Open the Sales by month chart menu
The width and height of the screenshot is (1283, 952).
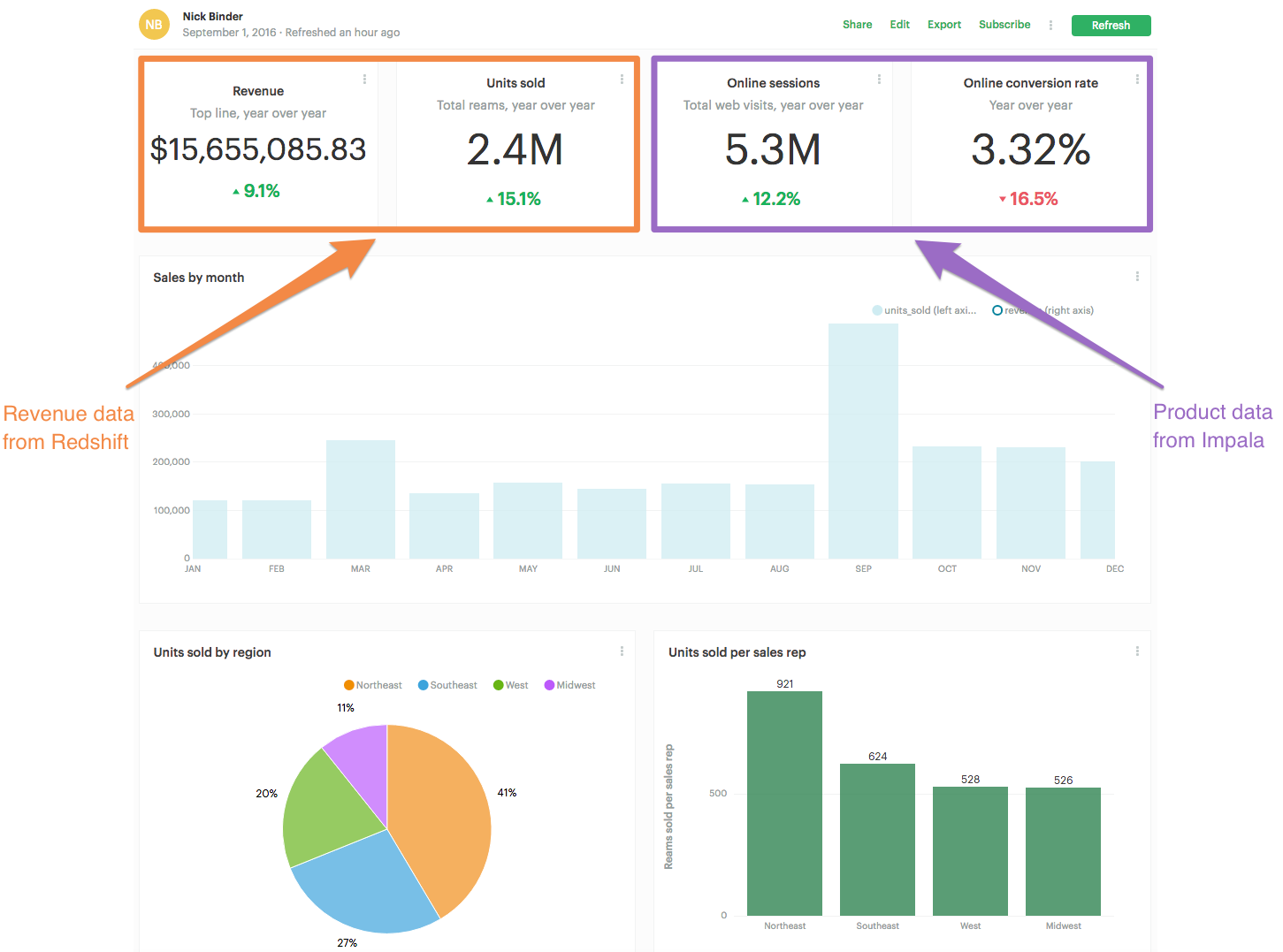pyautogui.click(x=1137, y=277)
